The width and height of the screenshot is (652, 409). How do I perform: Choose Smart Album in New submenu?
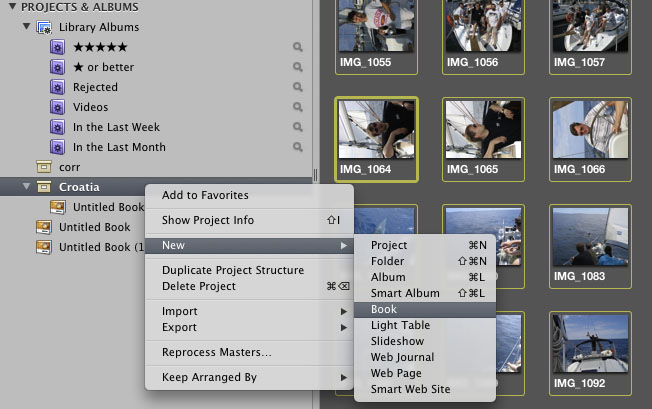click(x=425, y=293)
